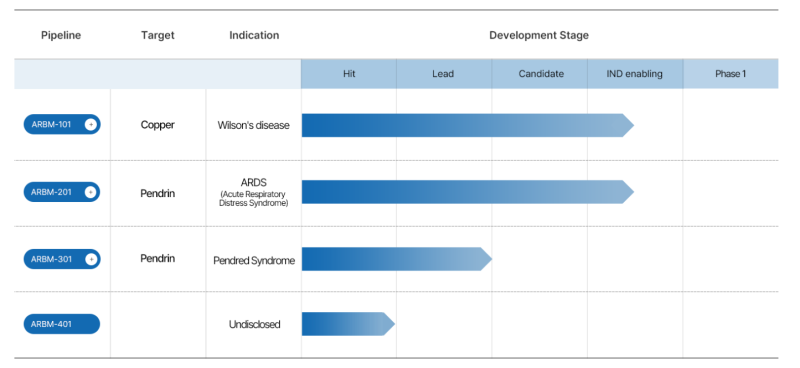Choose the Candidate stage header
The width and height of the screenshot is (800, 368).
[540, 74]
